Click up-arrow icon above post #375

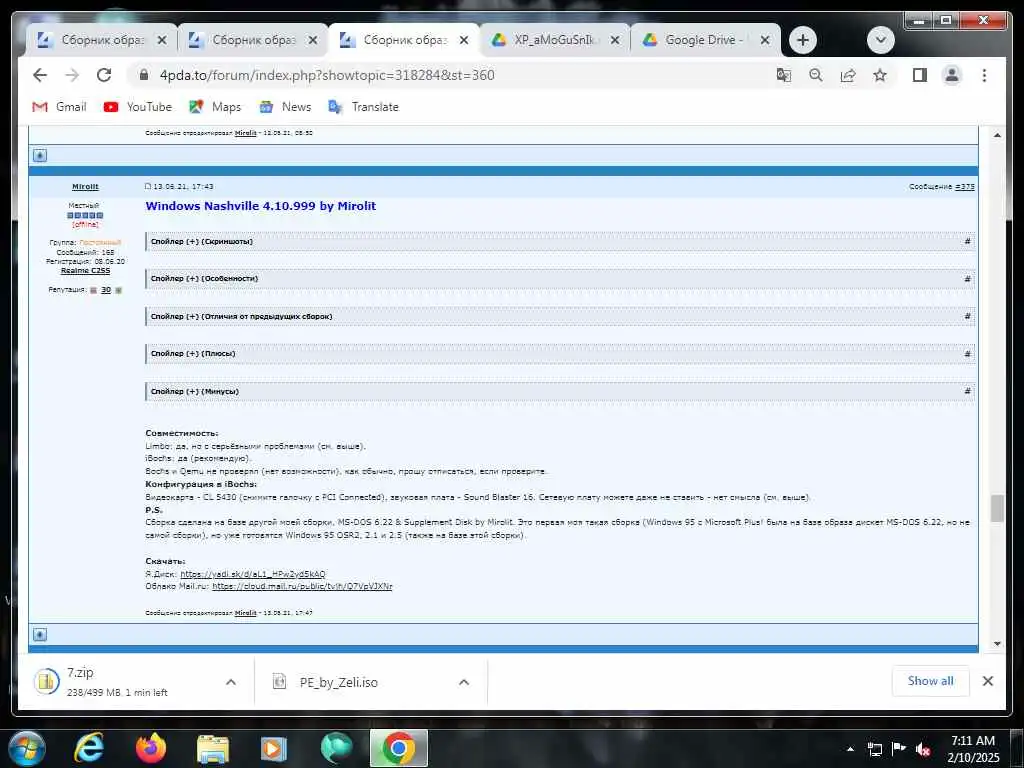pos(40,155)
